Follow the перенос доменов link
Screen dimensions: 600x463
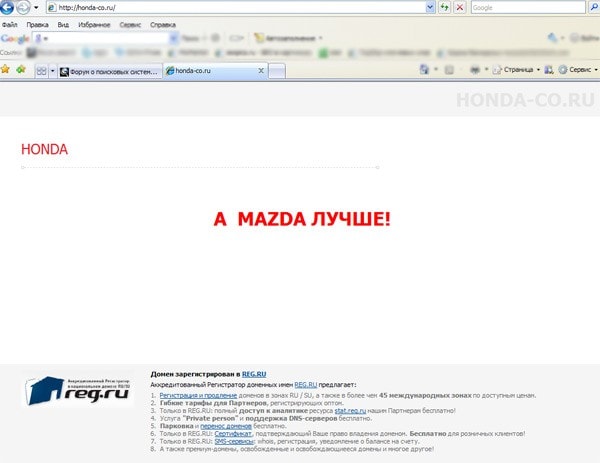(x=226, y=426)
